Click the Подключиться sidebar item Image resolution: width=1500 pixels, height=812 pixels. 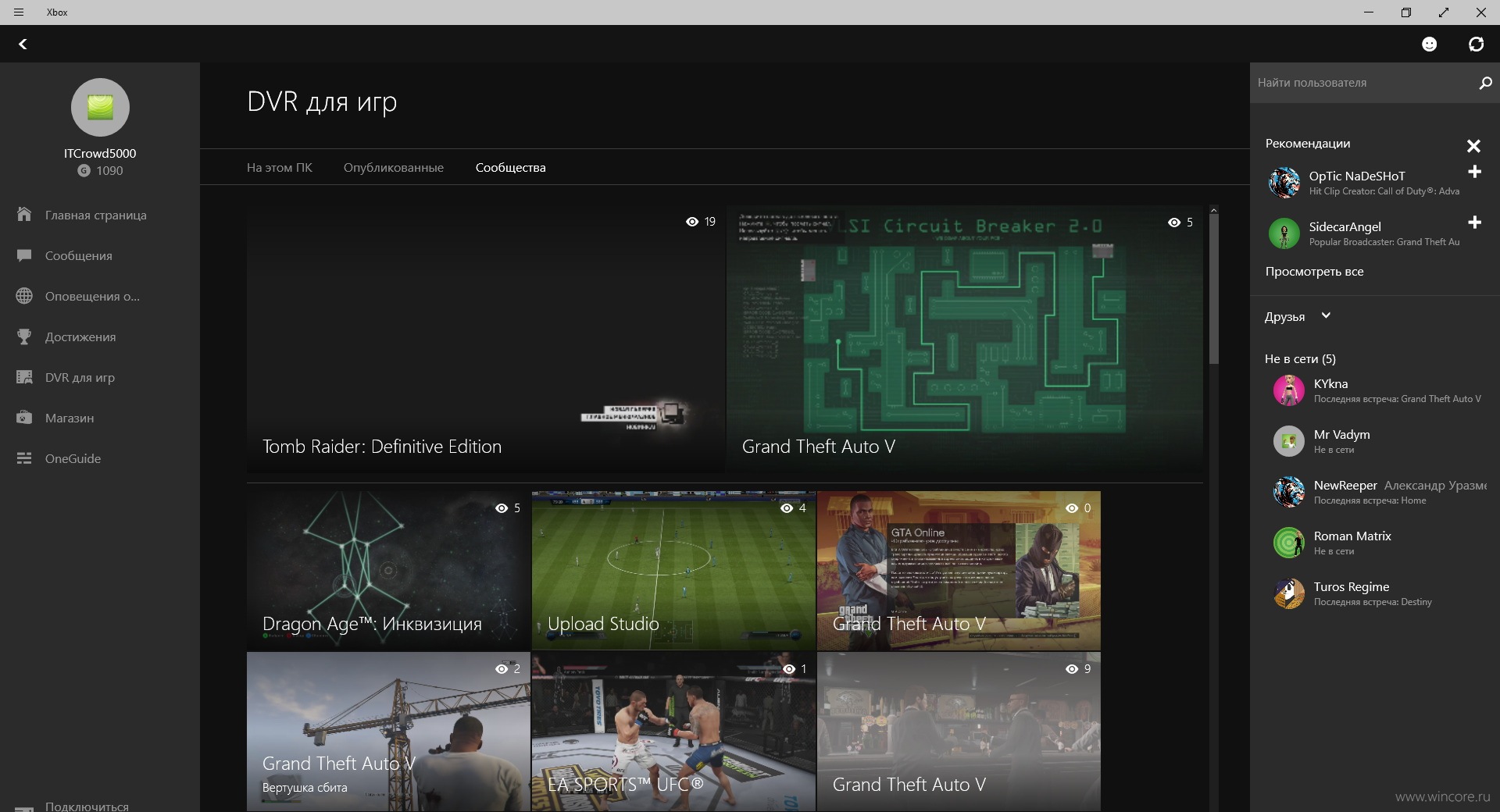(x=87, y=806)
